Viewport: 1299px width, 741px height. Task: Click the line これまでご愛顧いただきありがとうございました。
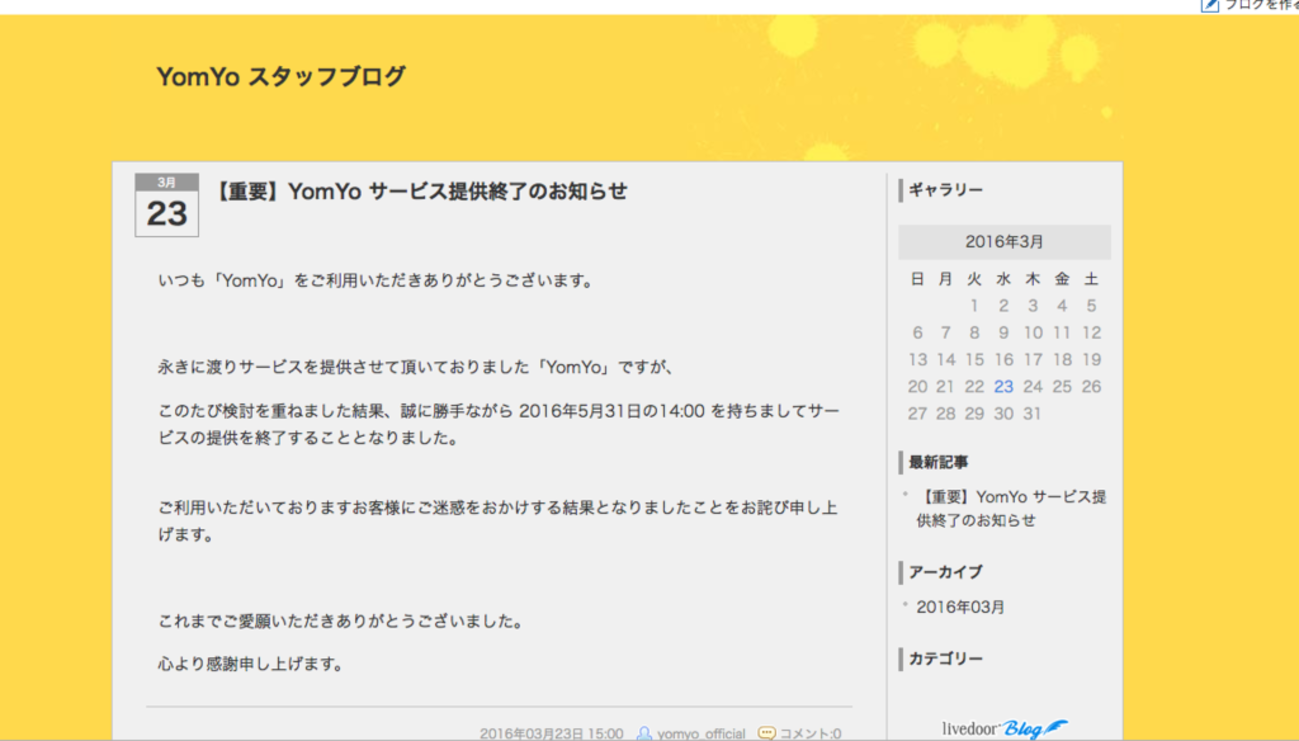click(341, 621)
